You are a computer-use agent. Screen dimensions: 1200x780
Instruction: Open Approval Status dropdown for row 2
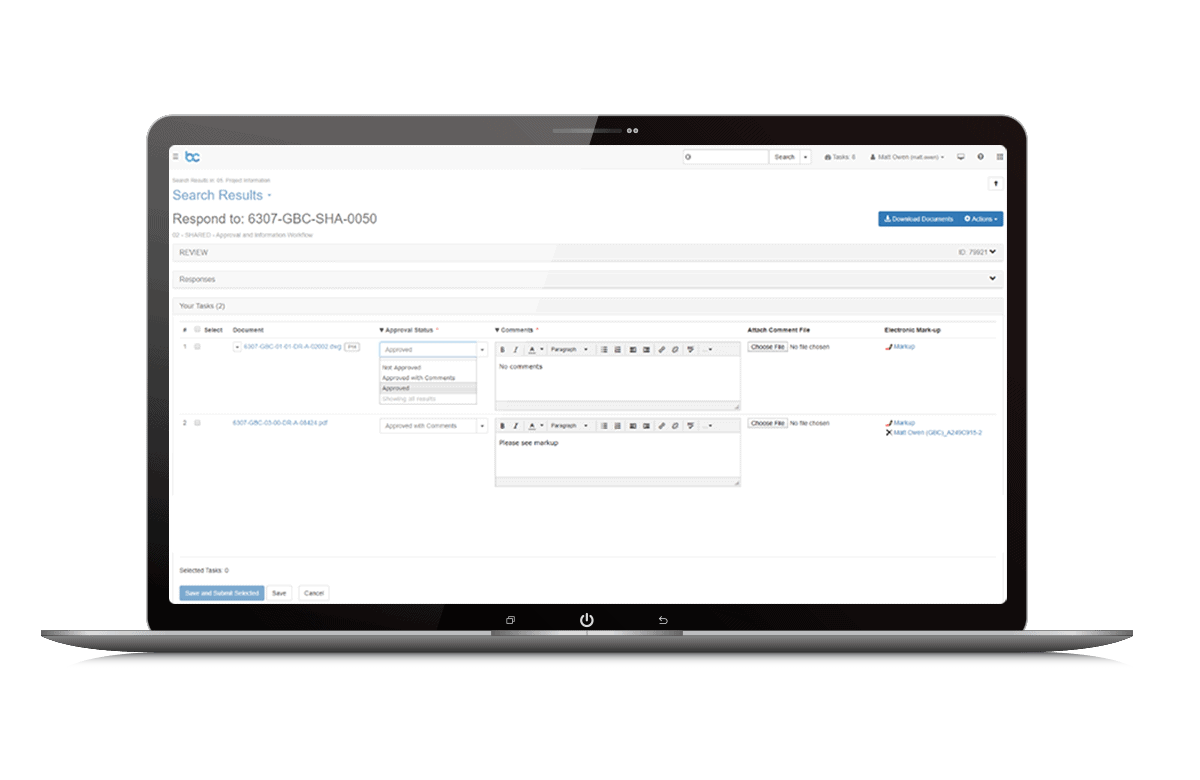coord(433,426)
